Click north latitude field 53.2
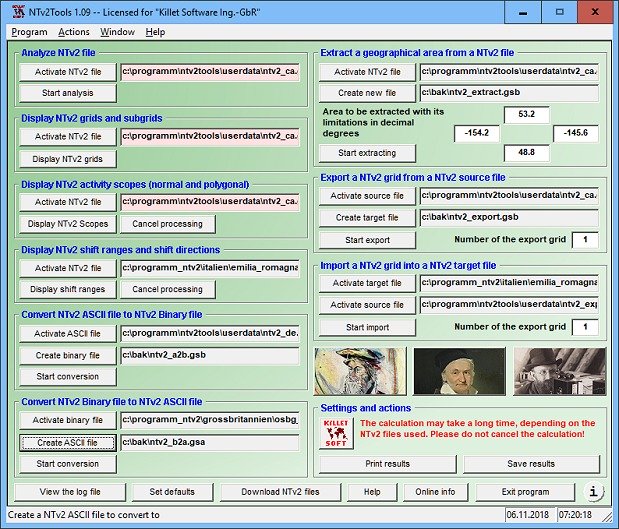619x529 pixels. pyautogui.click(x=527, y=114)
